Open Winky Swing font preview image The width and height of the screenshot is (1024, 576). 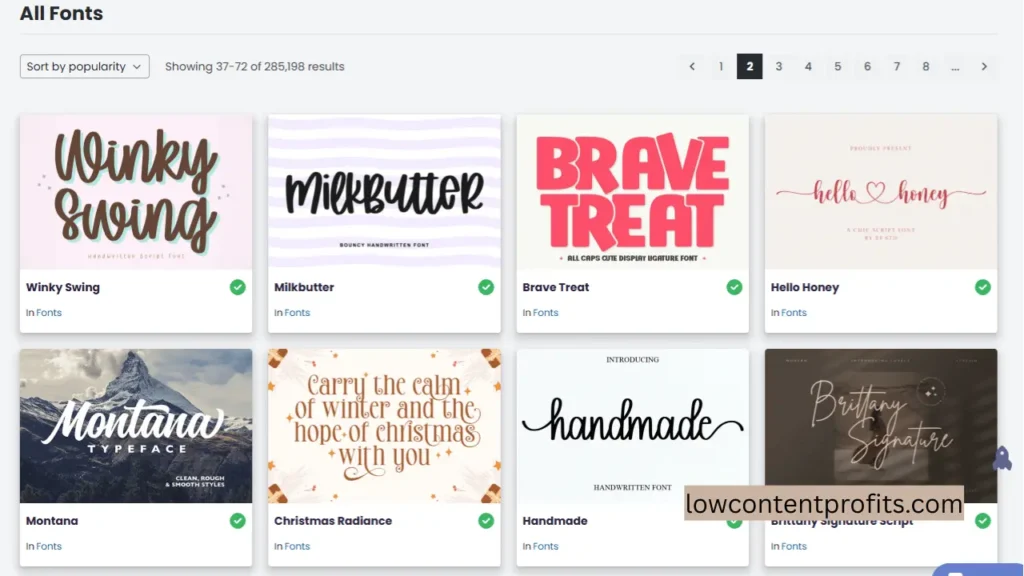pos(136,192)
